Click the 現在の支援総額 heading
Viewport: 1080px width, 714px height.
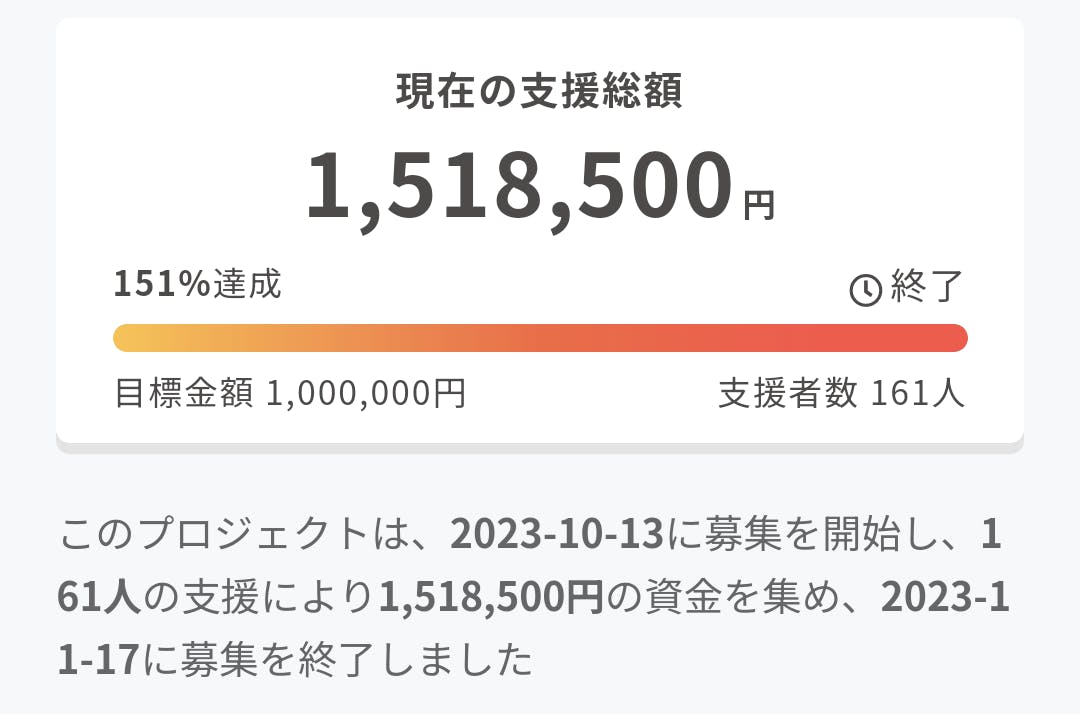point(540,92)
